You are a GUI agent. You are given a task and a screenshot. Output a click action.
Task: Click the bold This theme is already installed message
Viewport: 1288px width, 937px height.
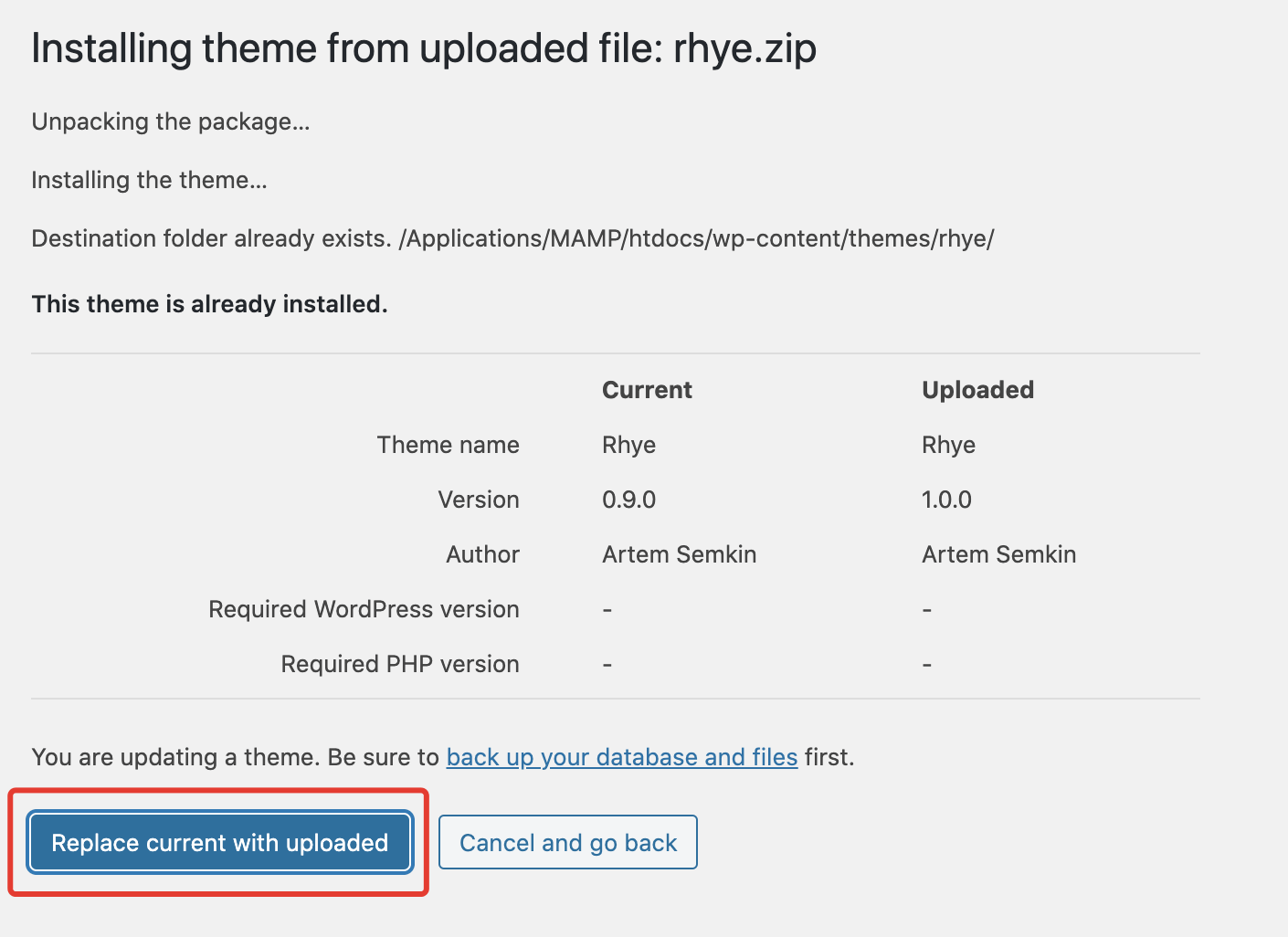point(209,304)
